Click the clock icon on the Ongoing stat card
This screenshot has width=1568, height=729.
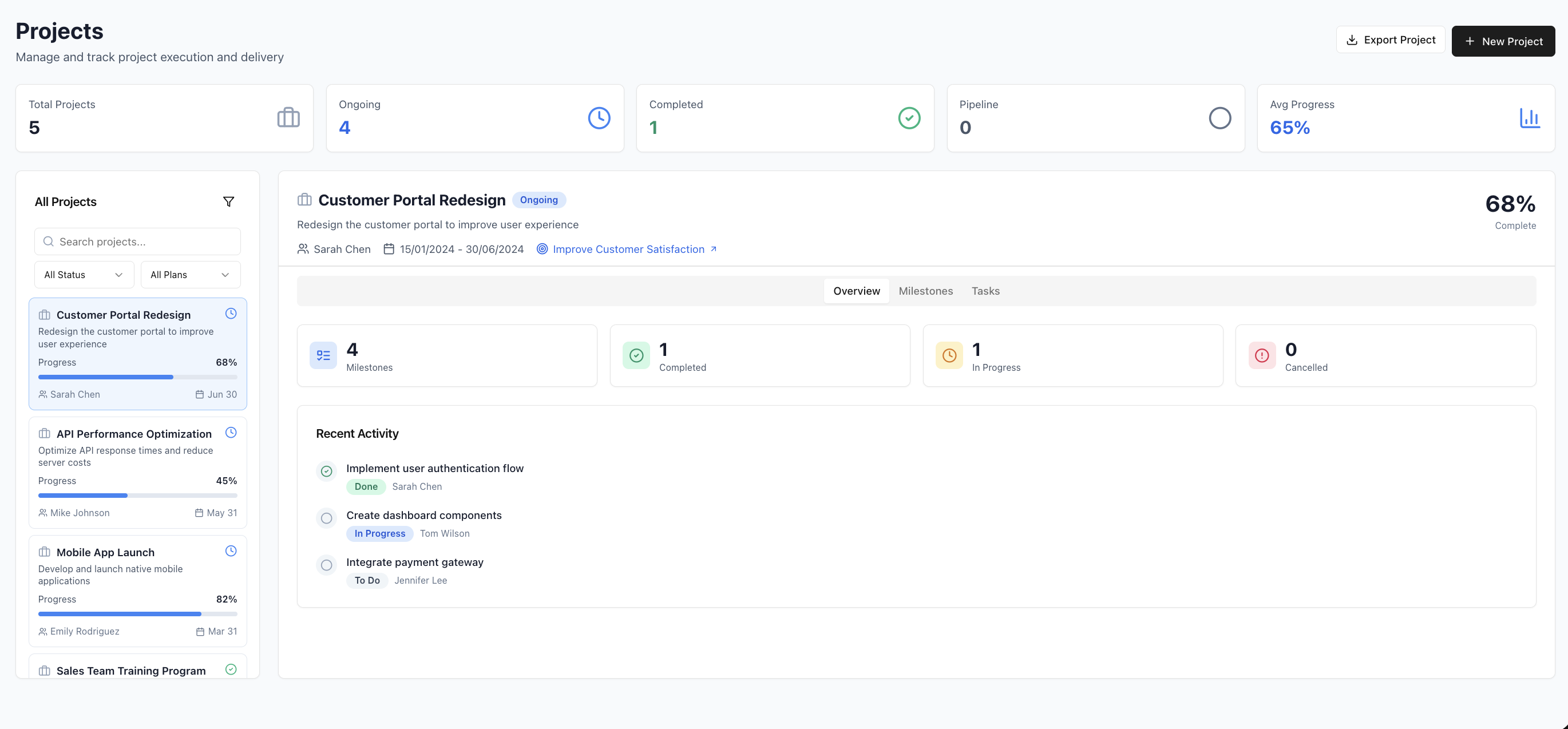pos(599,117)
